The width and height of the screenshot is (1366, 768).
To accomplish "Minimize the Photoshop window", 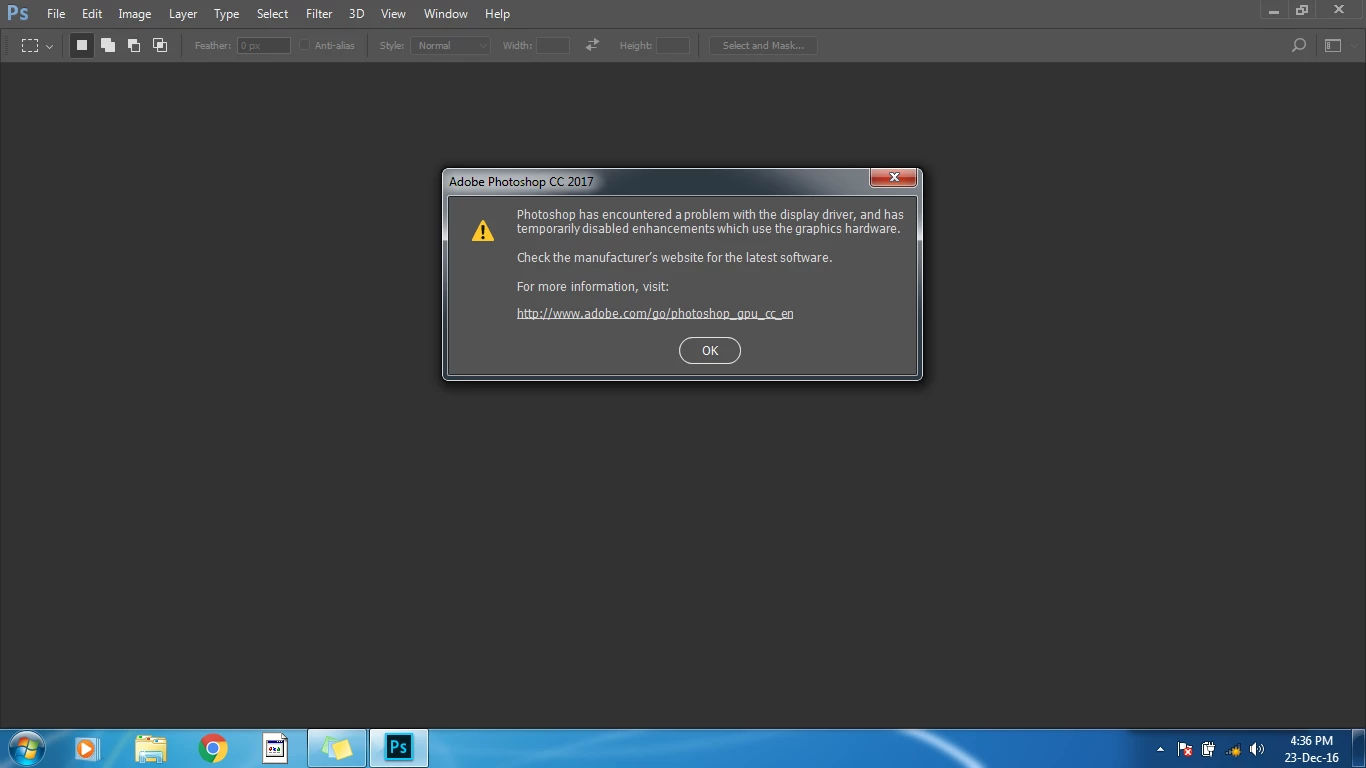I will (x=1274, y=10).
